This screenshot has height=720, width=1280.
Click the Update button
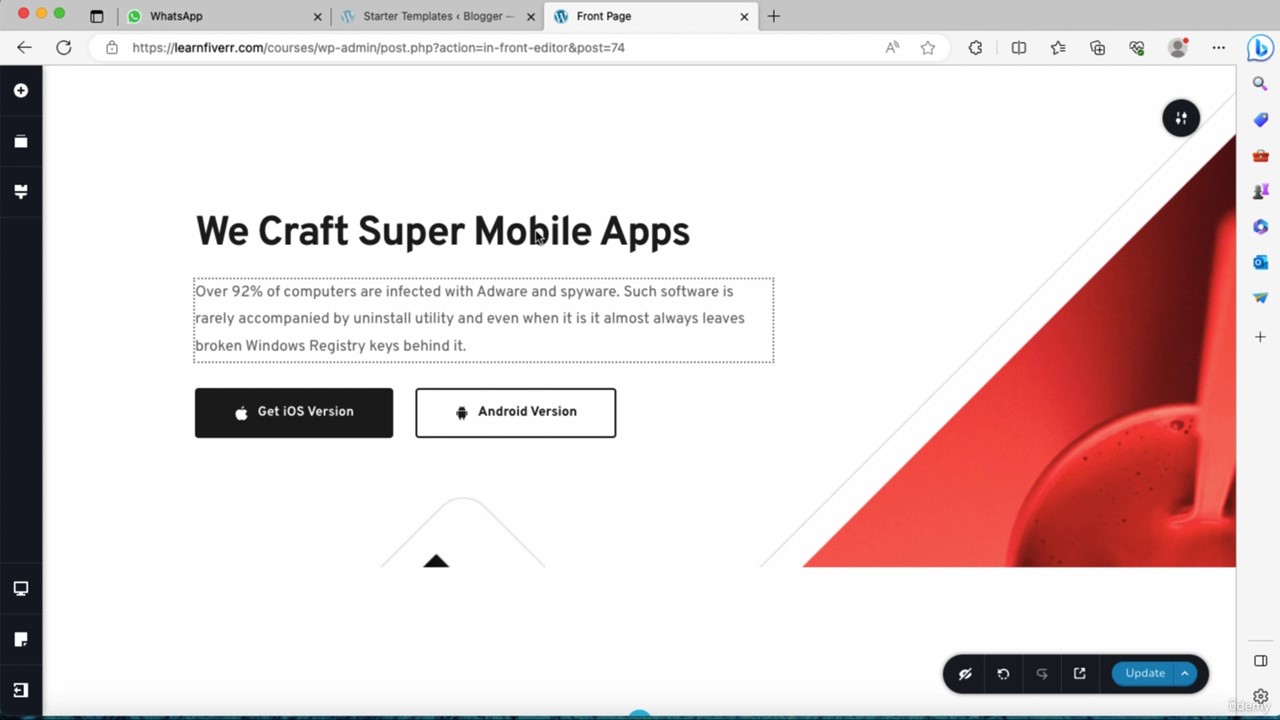[x=1144, y=674]
